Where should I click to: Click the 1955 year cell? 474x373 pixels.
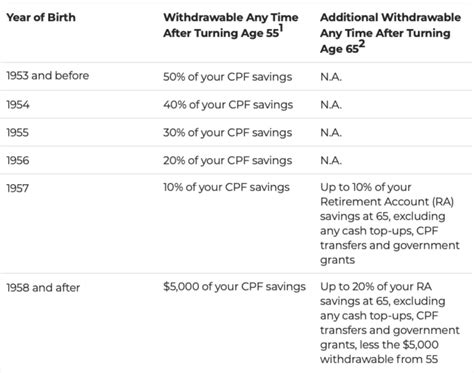coord(18,133)
